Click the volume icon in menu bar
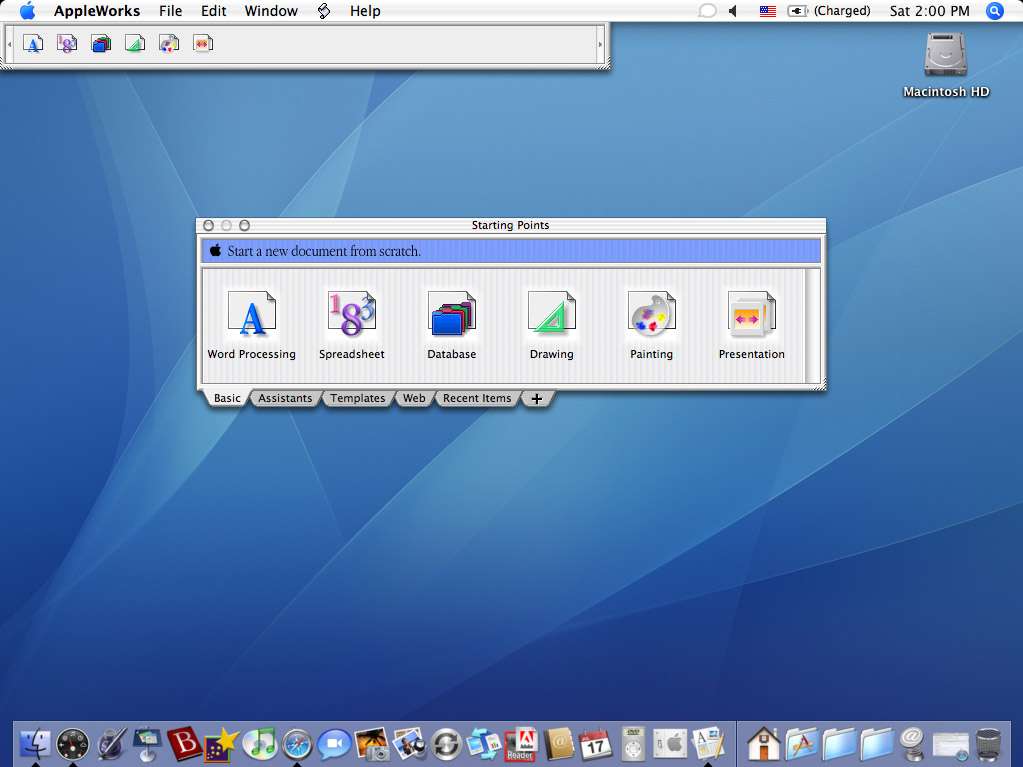Screen dimensions: 1023x767 [x=734, y=11]
